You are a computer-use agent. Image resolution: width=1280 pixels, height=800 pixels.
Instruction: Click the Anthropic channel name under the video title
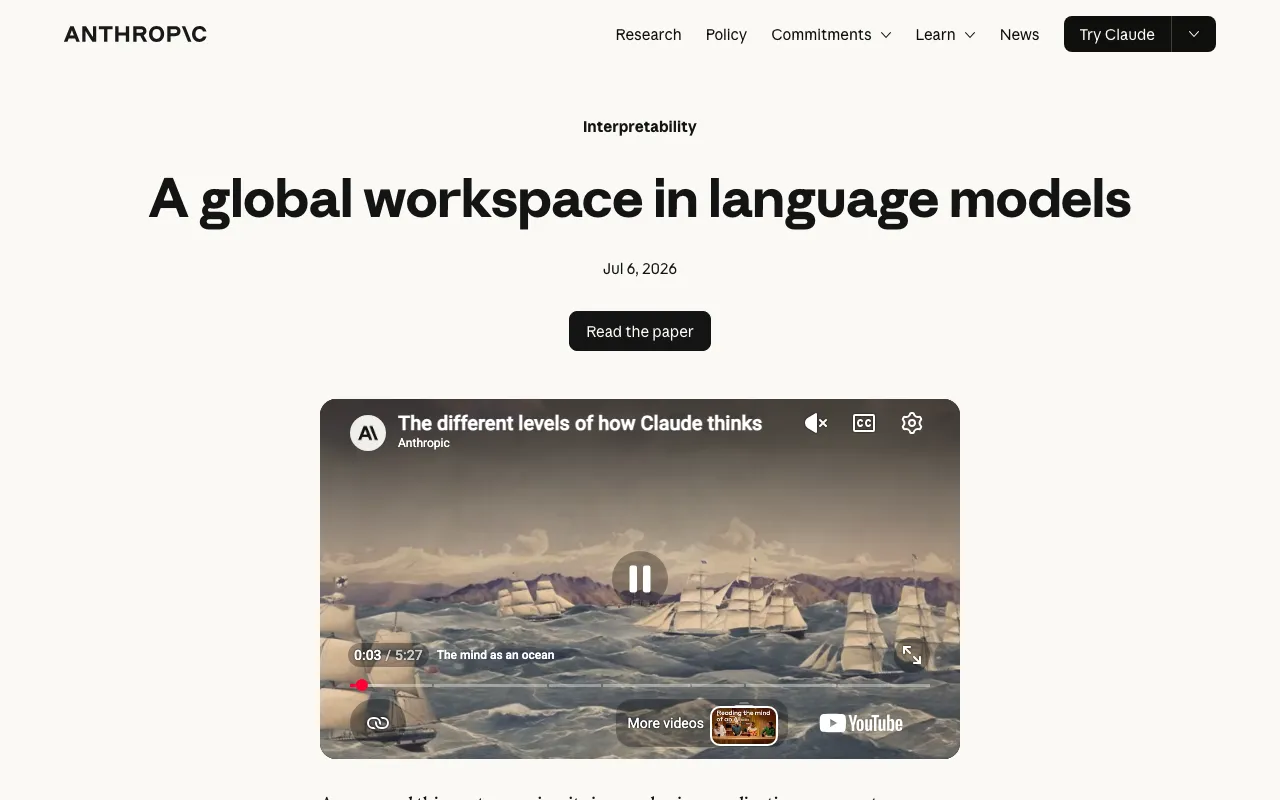coord(424,443)
